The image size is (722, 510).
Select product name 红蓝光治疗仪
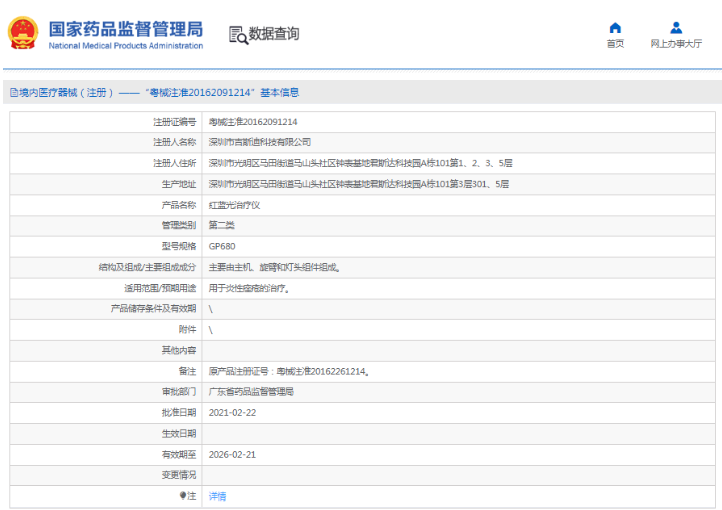pos(234,205)
